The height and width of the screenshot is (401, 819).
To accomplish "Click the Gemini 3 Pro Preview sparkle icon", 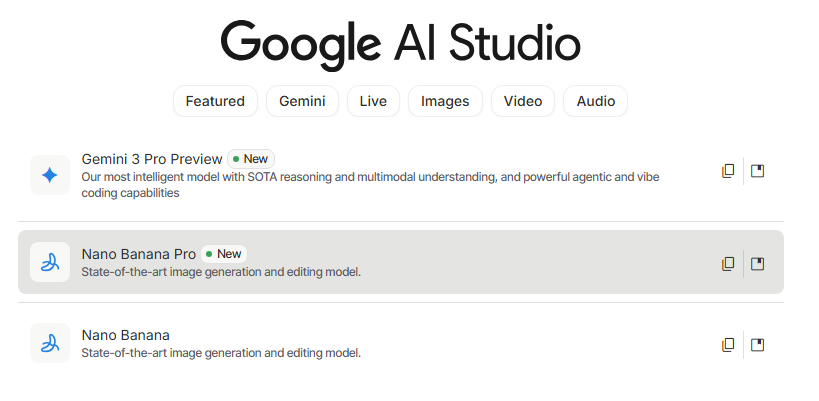I will 50,175.
